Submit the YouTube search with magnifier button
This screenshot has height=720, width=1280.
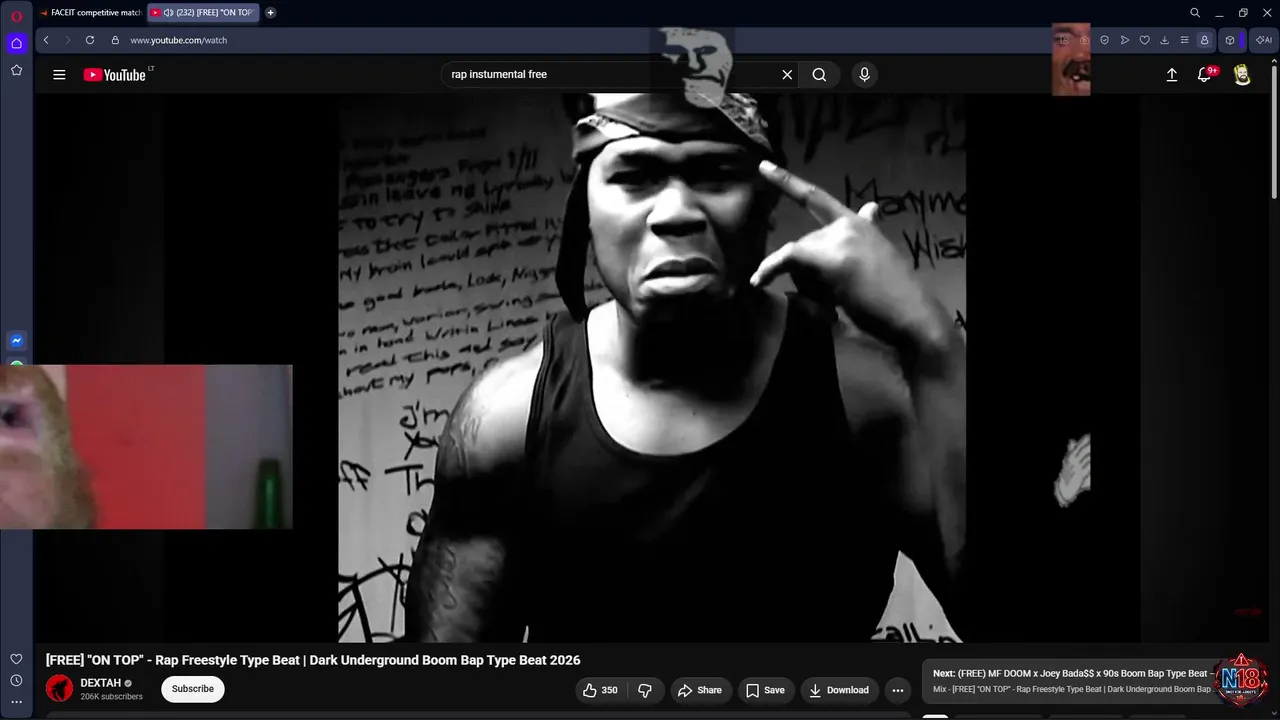point(819,74)
